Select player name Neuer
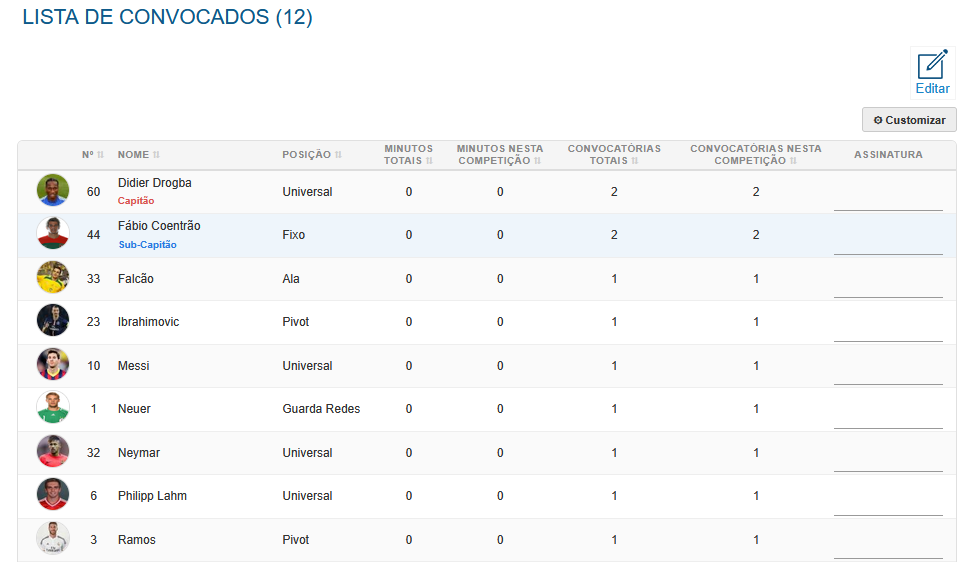970x562 pixels. (x=134, y=409)
